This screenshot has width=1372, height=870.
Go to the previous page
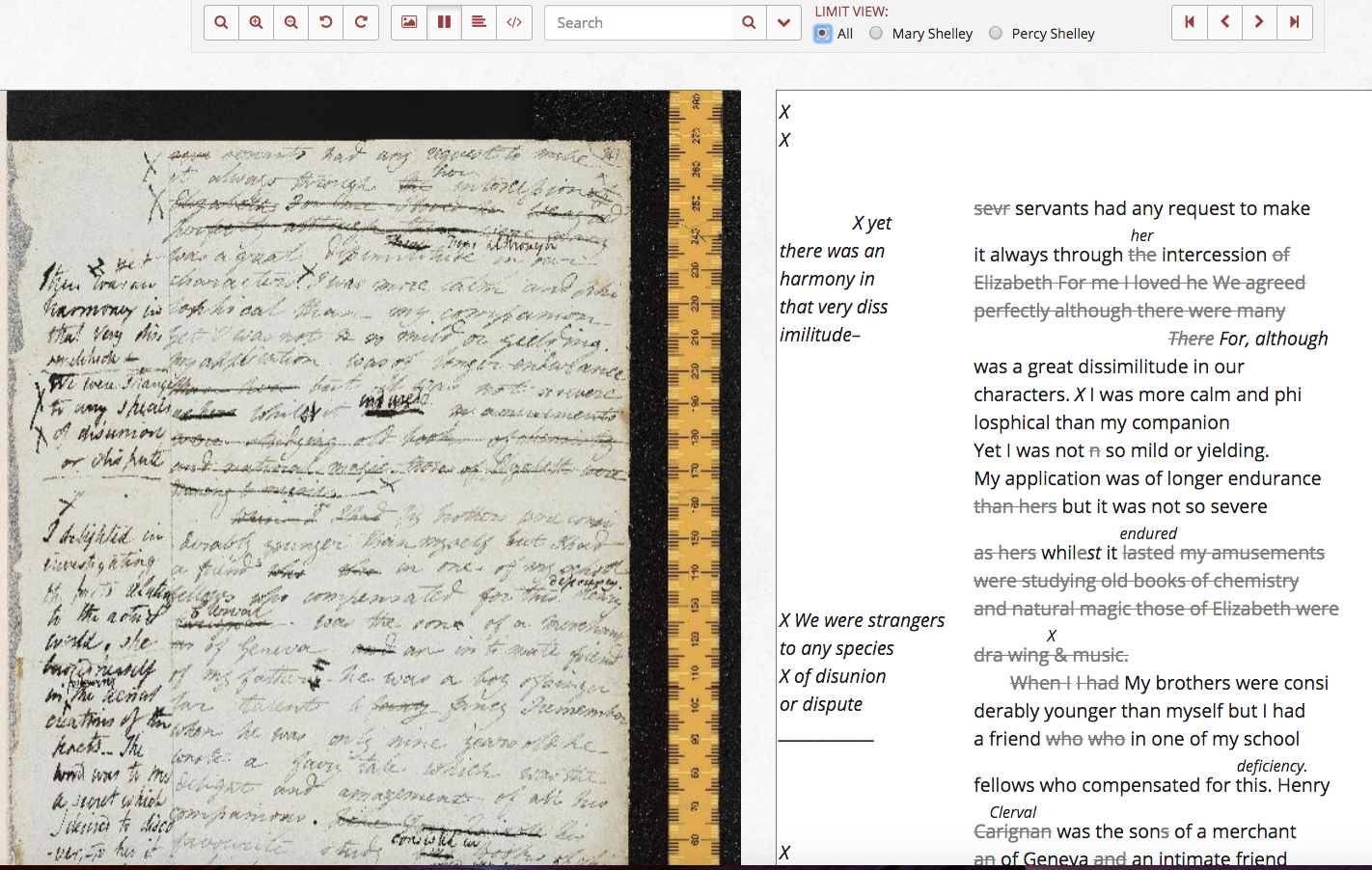point(1224,22)
